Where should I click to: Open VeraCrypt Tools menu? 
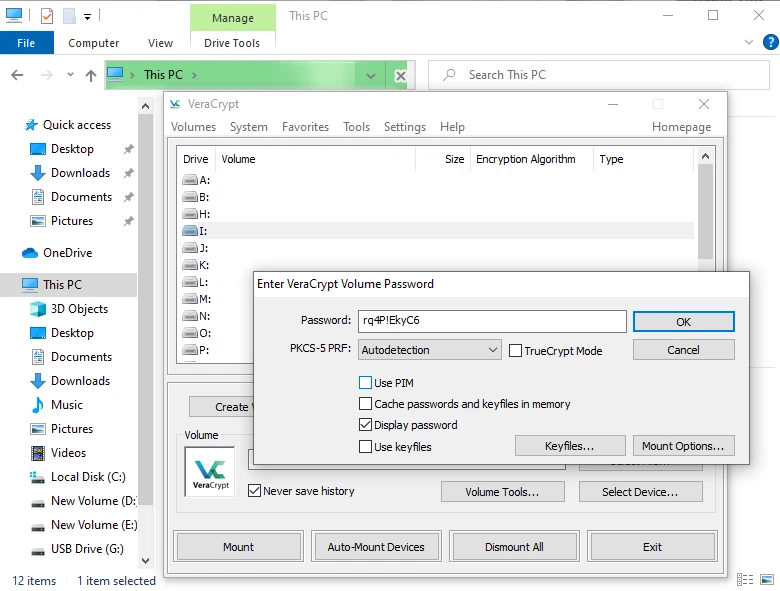(x=357, y=127)
